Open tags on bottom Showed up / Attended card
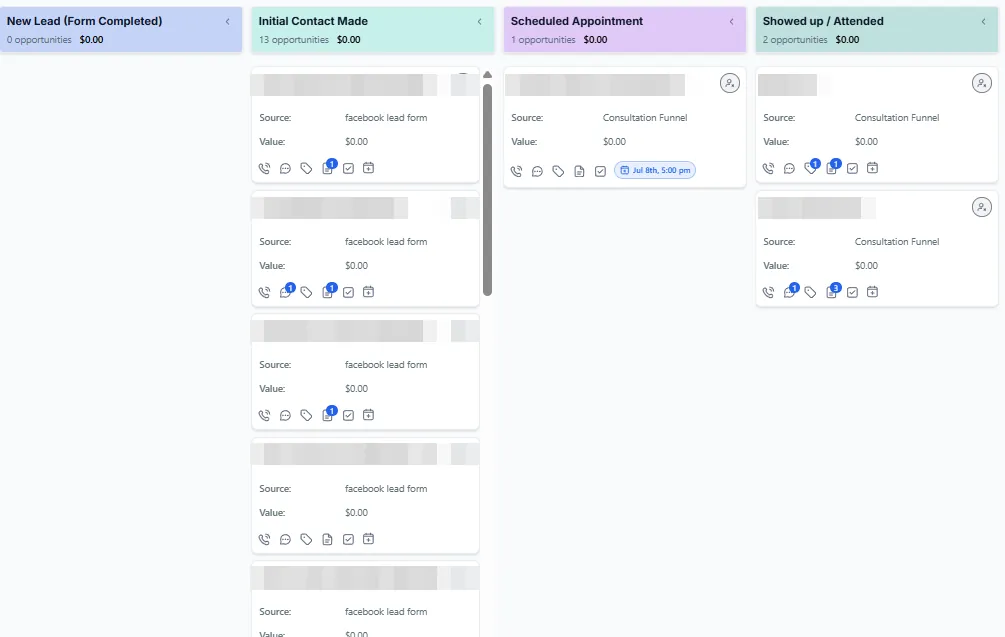This screenshot has width=1005, height=637. click(810, 292)
